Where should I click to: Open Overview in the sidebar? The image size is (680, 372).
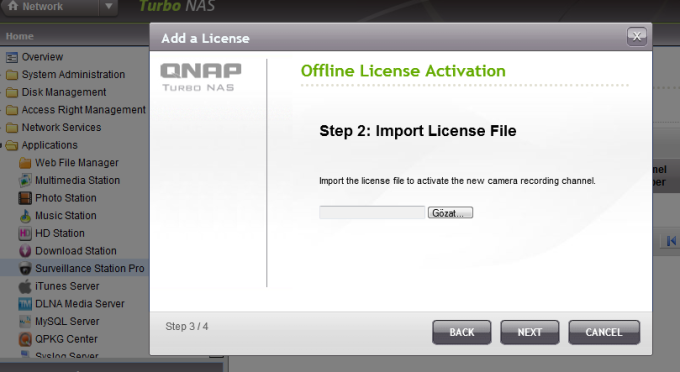coord(42,57)
